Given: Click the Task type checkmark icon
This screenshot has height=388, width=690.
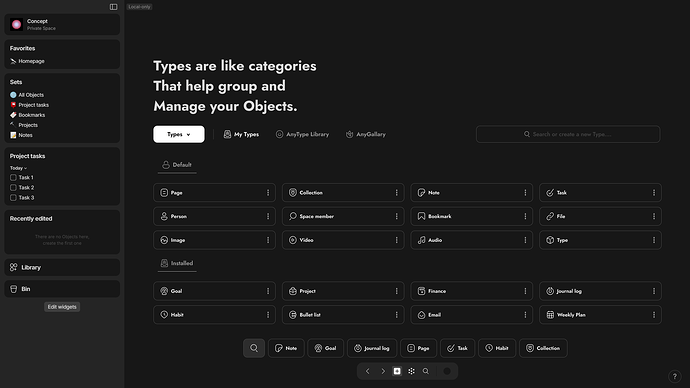Looking at the screenshot, I should pos(550,193).
